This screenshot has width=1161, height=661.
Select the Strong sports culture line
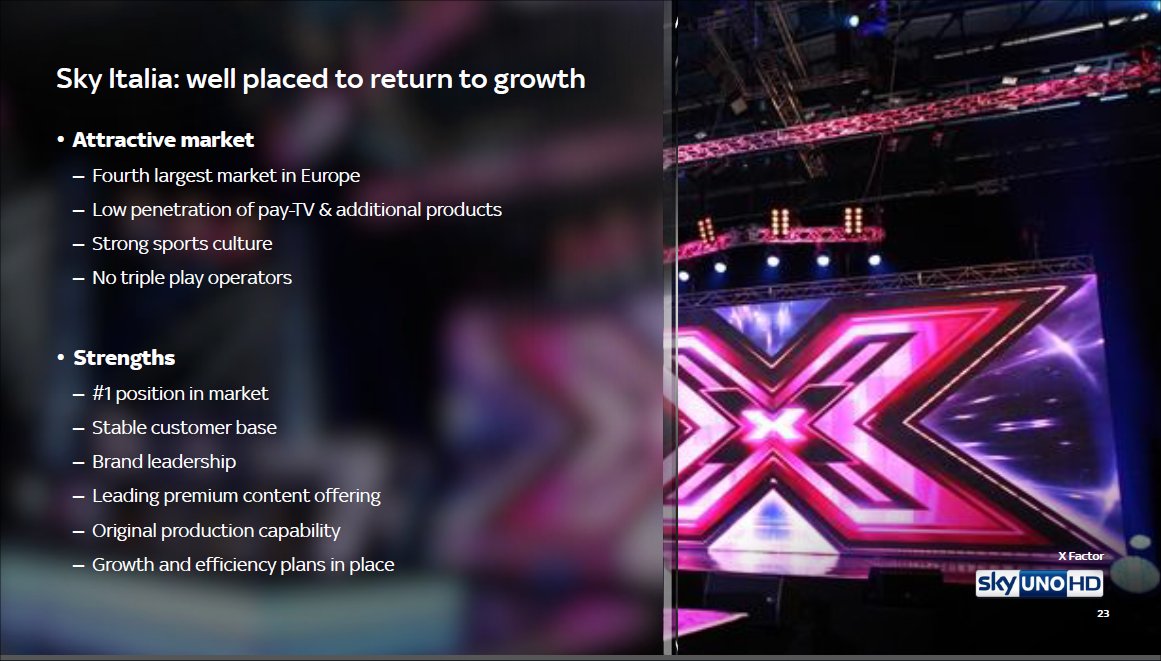(182, 244)
